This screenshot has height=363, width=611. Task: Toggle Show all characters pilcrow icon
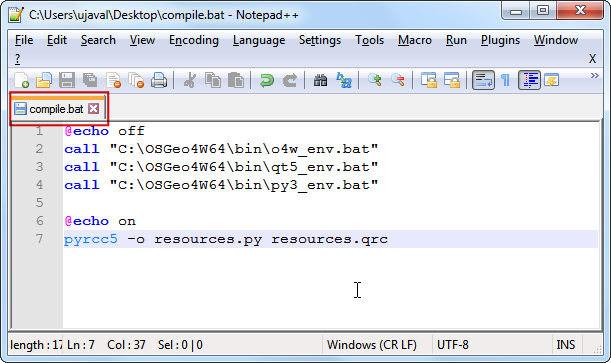point(505,80)
